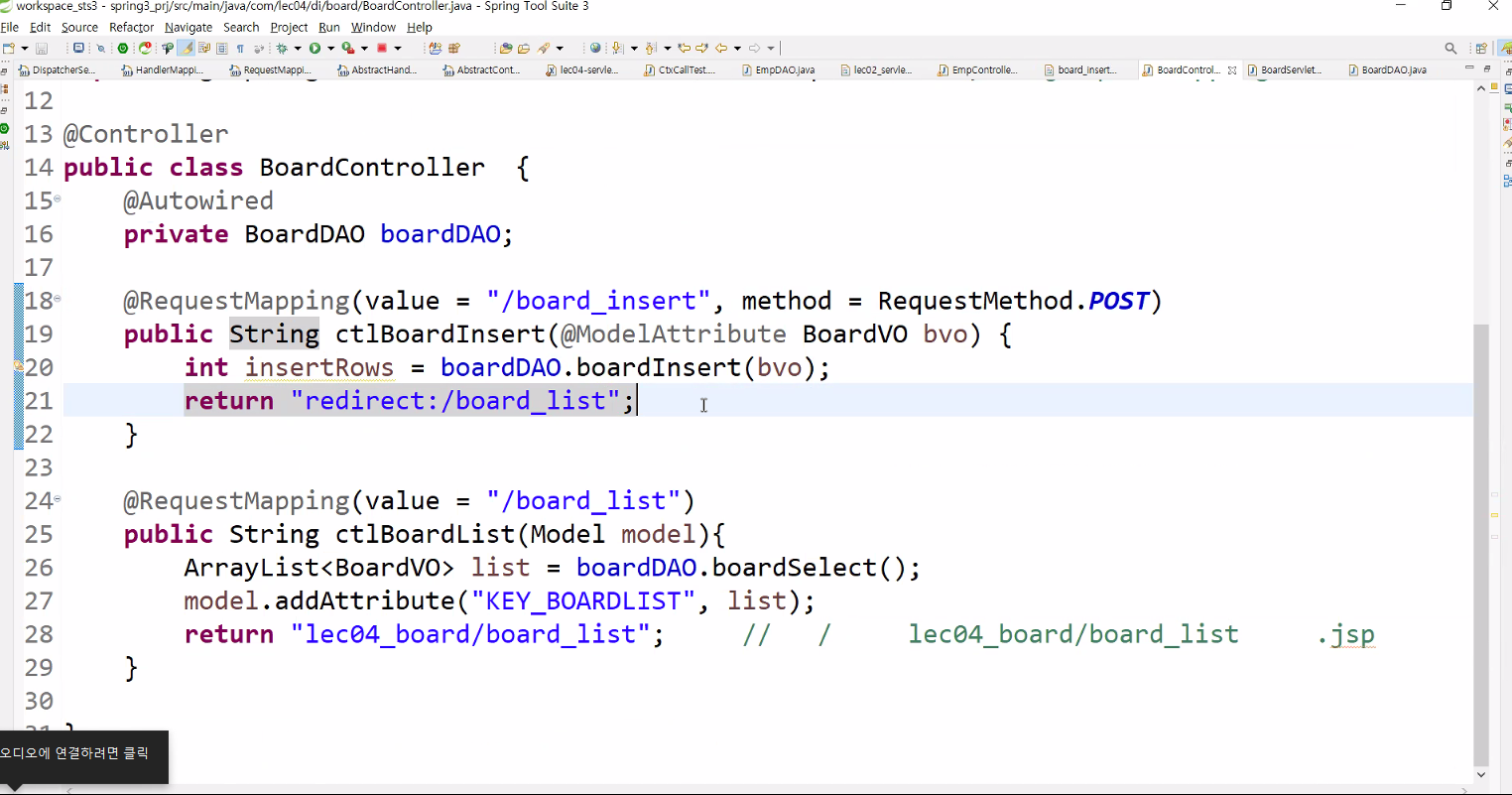Click the Debug bug icon
The width and height of the screenshot is (1512, 795).
click(282, 48)
